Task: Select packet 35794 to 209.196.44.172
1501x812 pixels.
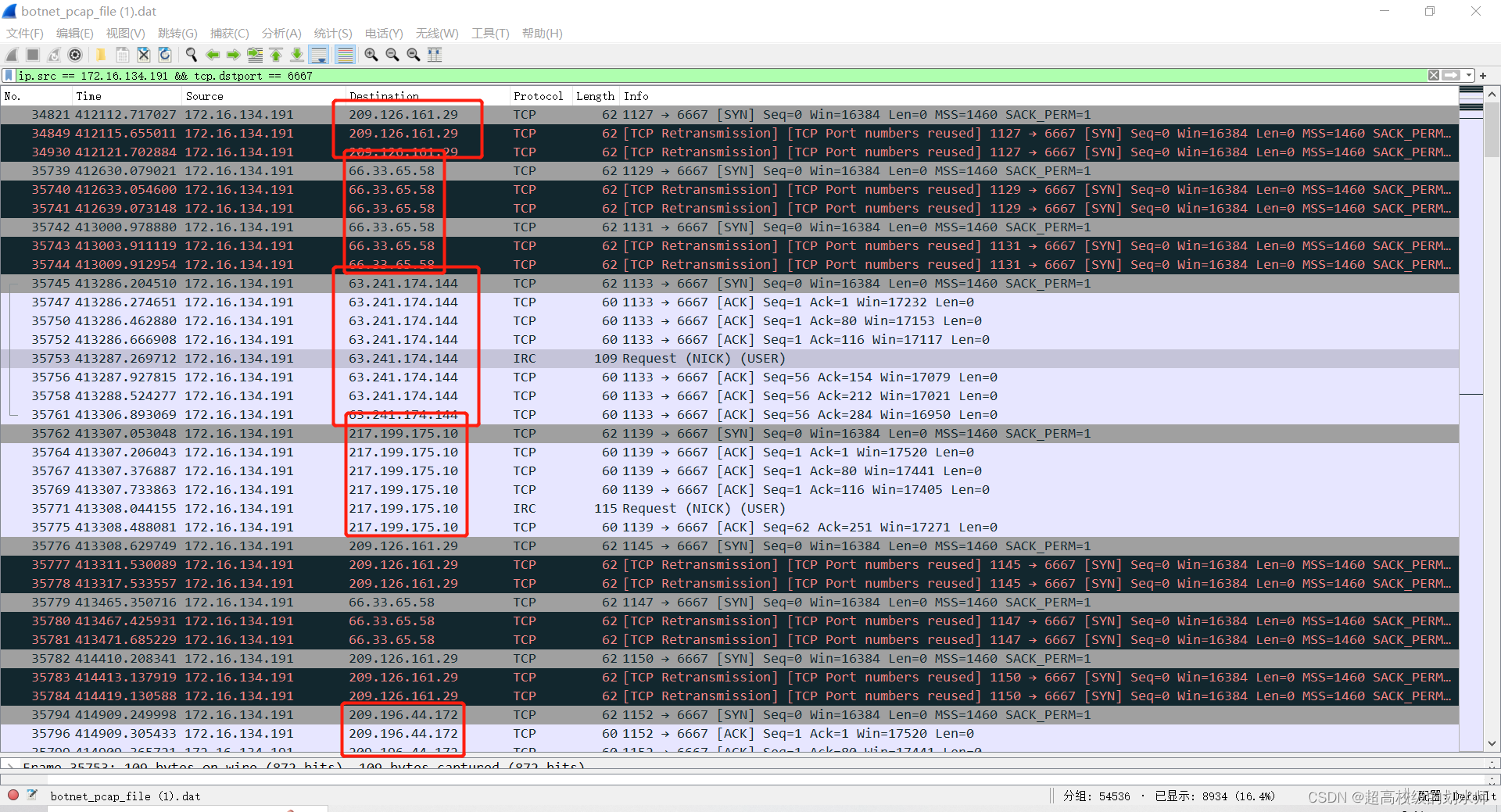Action: coord(729,715)
